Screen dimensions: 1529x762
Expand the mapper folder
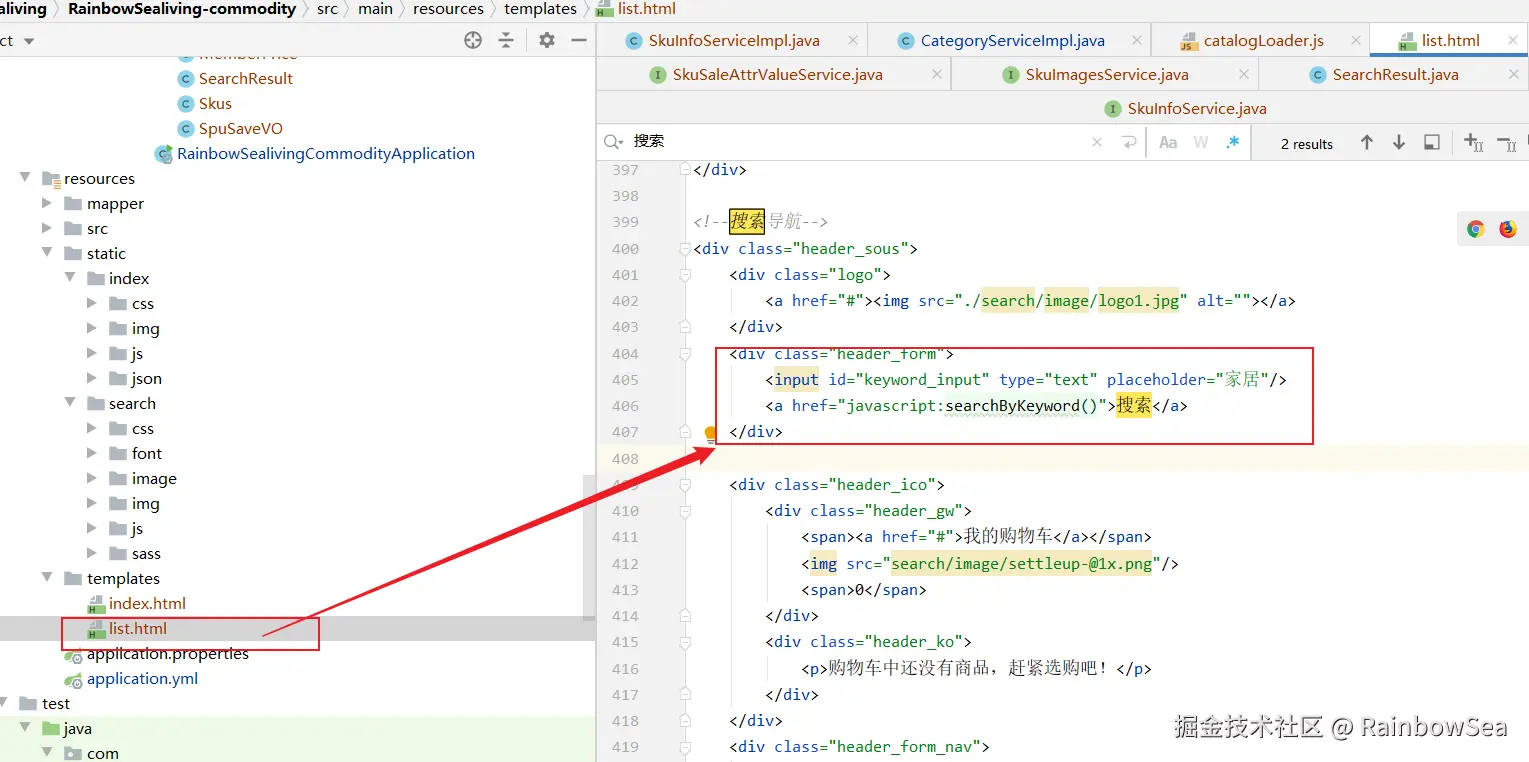tap(47, 203)
